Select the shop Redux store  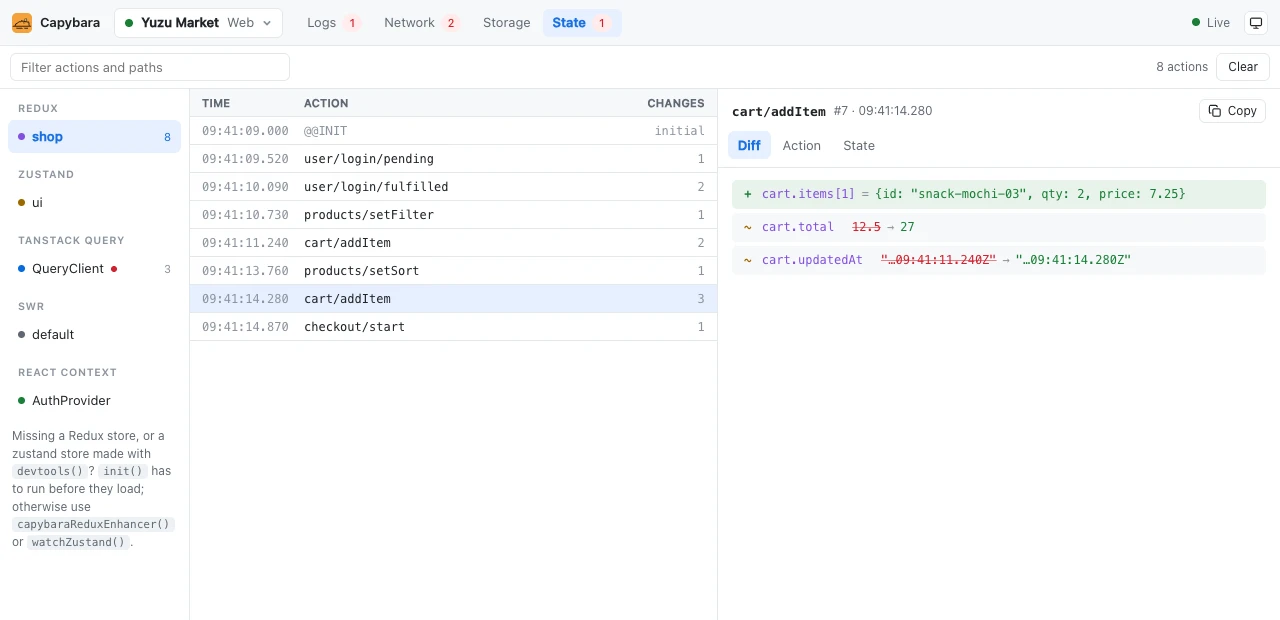tap(94, 137)
